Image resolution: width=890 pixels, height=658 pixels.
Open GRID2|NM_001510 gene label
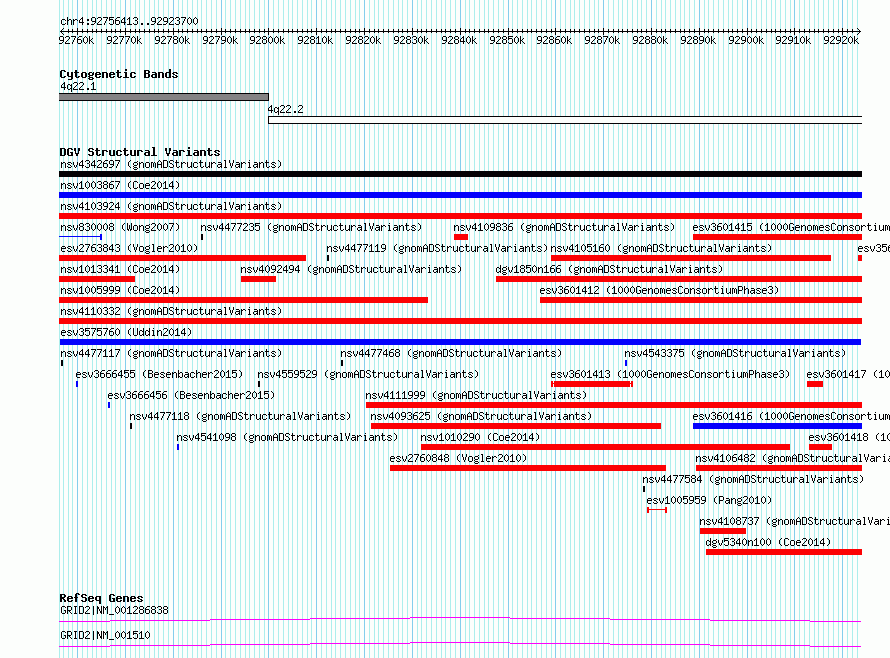click(105, 635)
